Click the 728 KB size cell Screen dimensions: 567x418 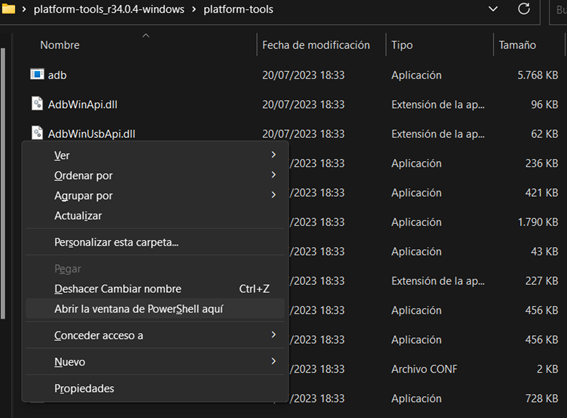click(542, 398)
